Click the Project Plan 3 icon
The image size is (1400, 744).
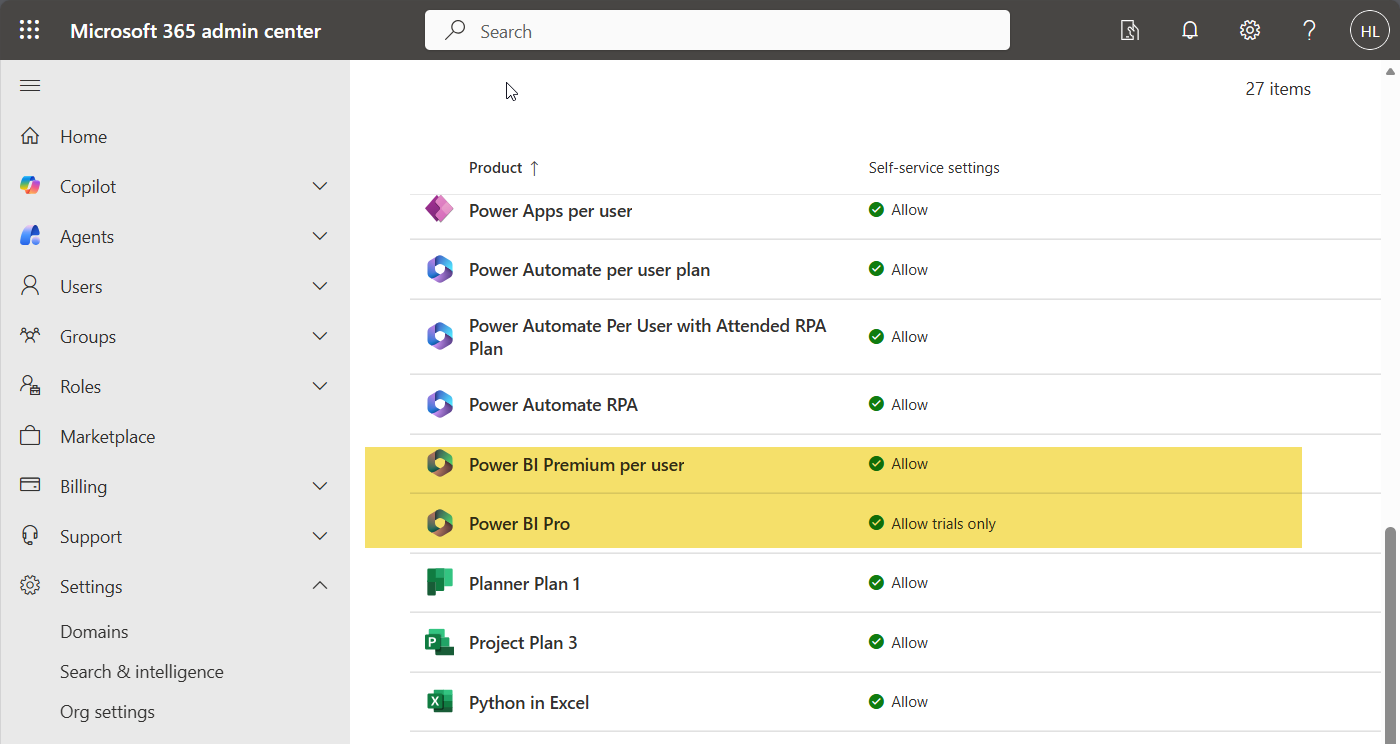point(439,643)
